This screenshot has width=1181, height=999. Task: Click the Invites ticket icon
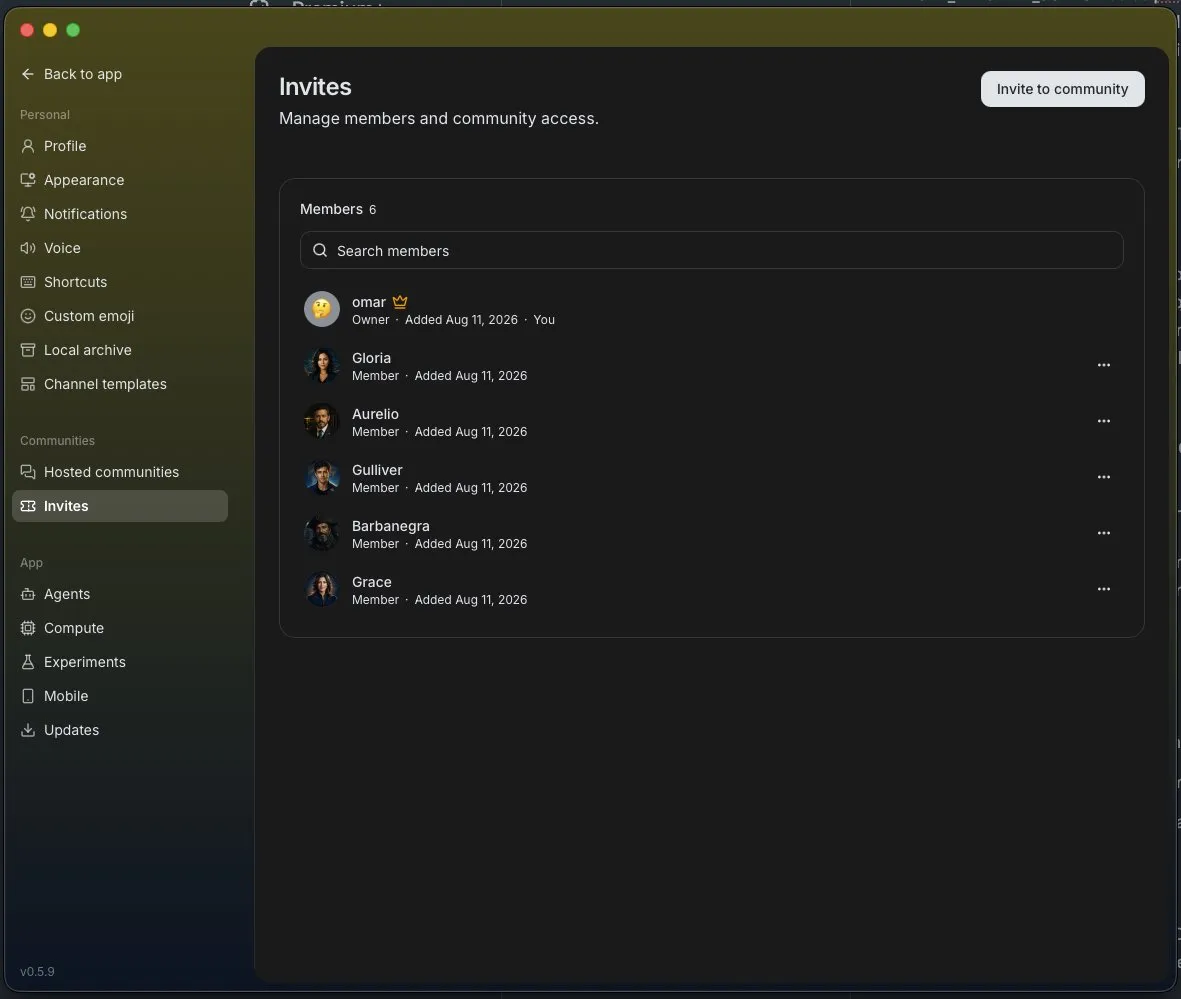(x=28, y=506)
